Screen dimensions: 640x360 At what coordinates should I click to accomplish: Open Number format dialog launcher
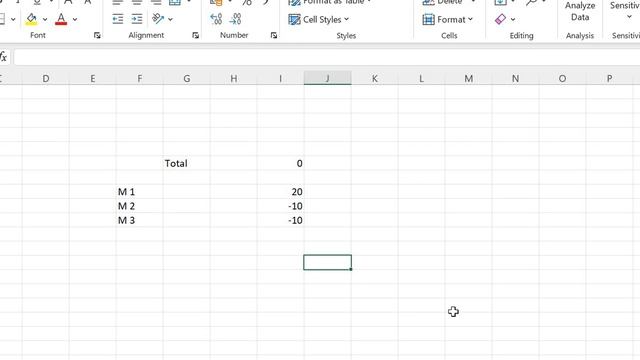(x=274, y=36)
